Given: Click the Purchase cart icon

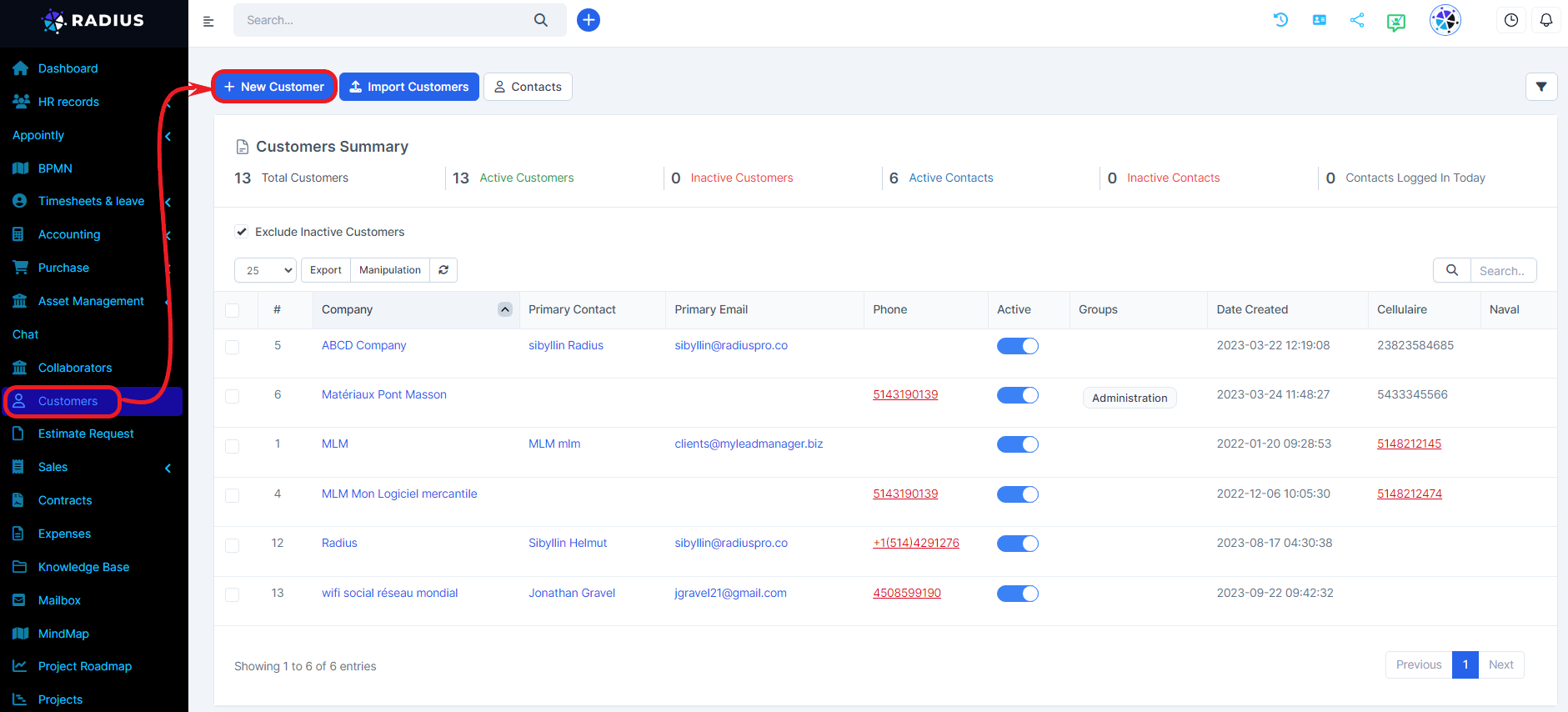Looking at the screenshot, I should click(x=20, y=268).
